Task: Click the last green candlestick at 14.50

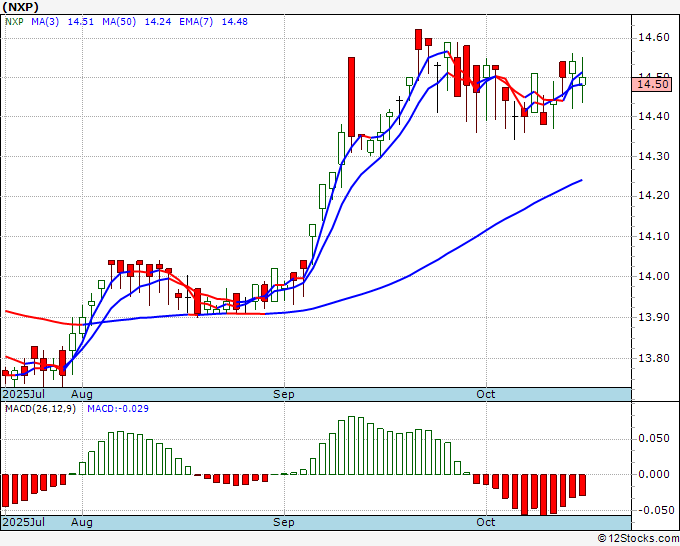Action: 582,81
